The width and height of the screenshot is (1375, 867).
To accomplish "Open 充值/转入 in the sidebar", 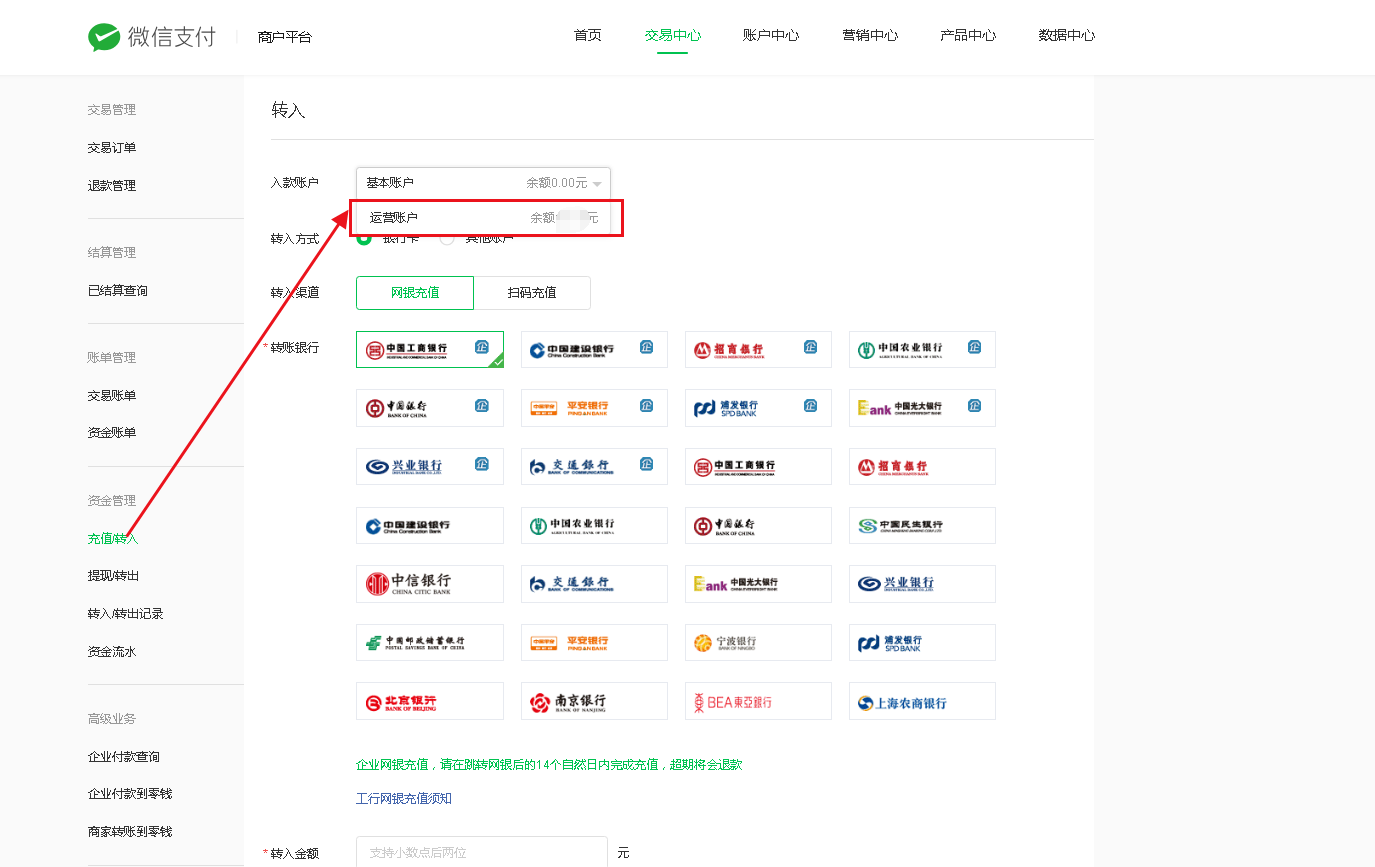I will (113, 539).
